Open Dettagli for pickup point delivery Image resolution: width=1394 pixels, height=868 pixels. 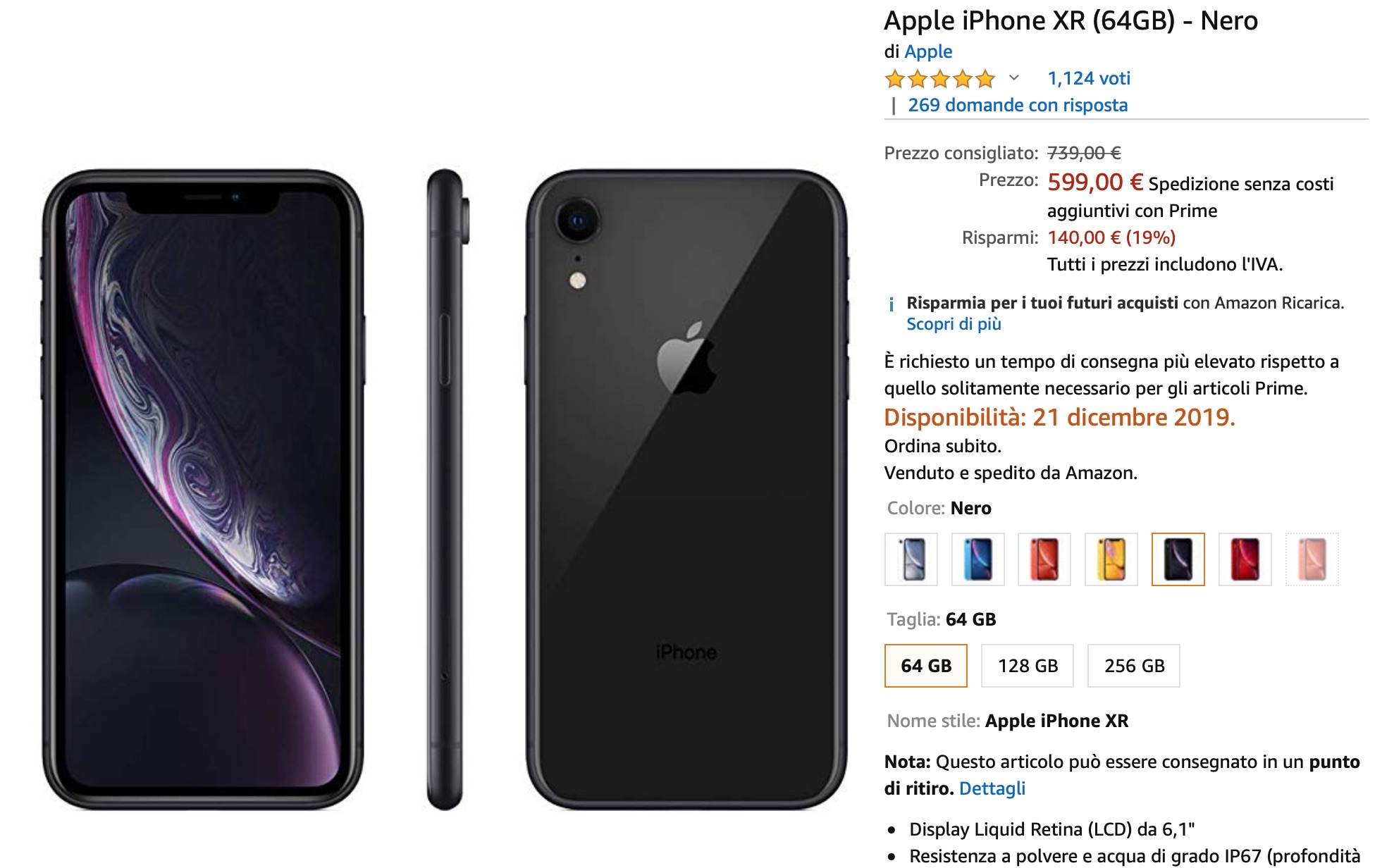coord(992,788)
